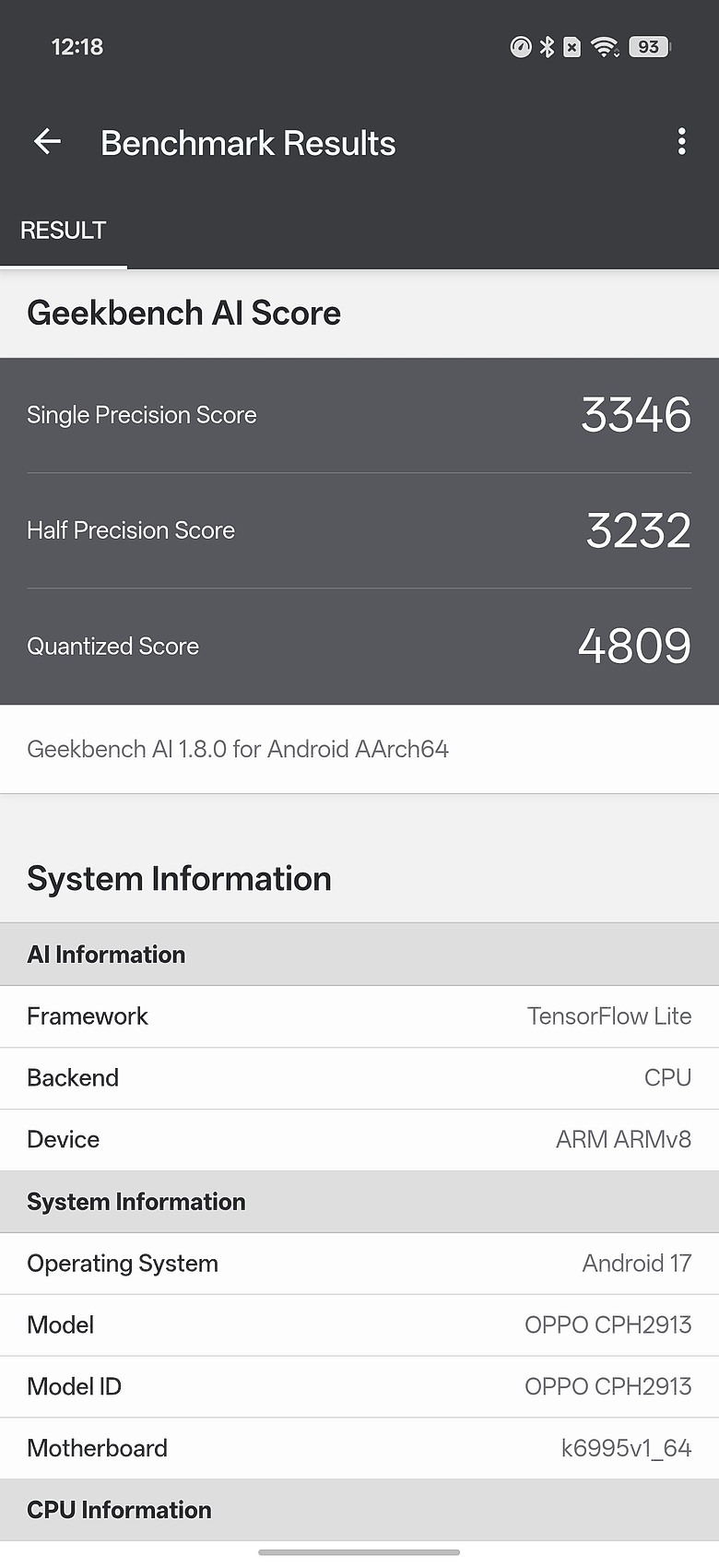719x1568 pixels.
Task: Tap the Framework TensorFlow Lite row
Action: [359, 1016]
